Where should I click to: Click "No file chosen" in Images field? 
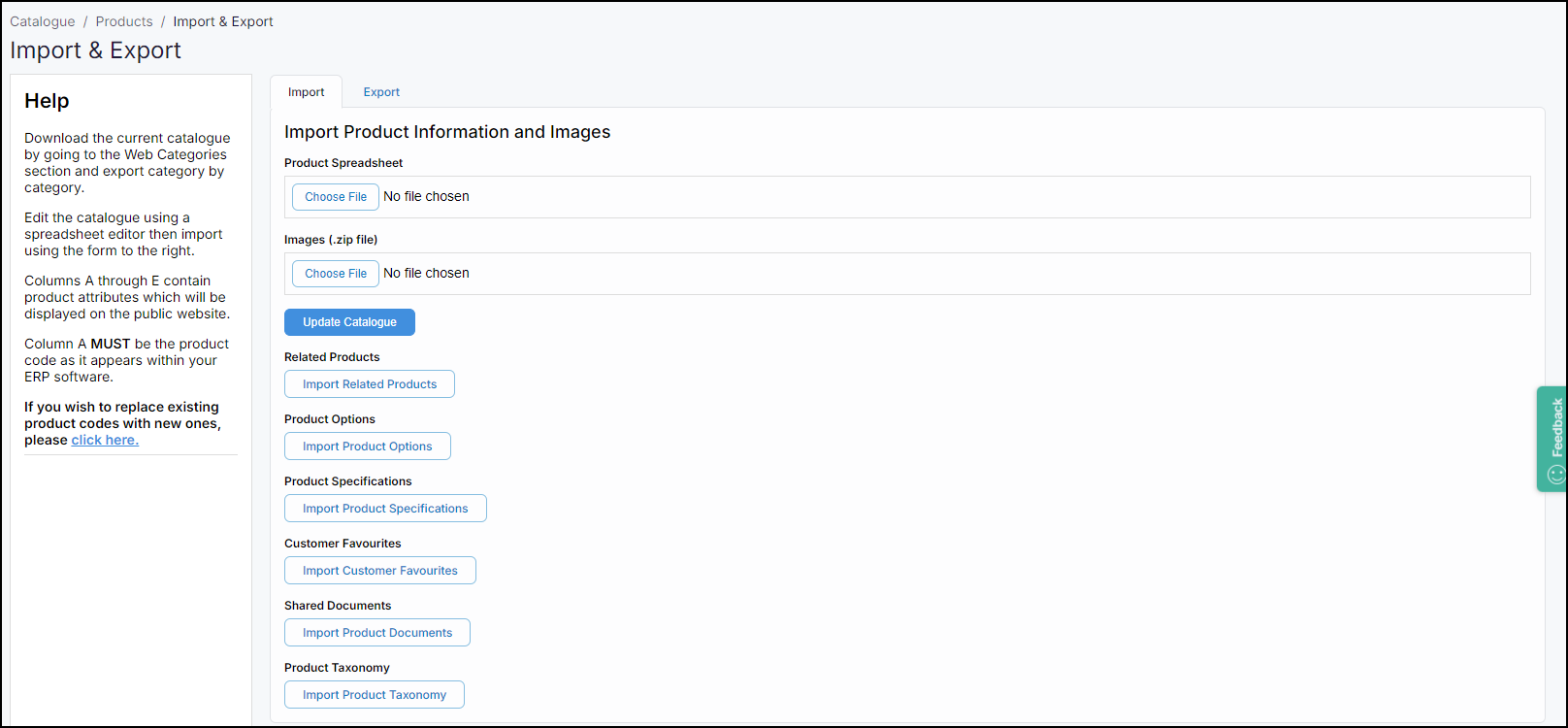tap(426, 274)
